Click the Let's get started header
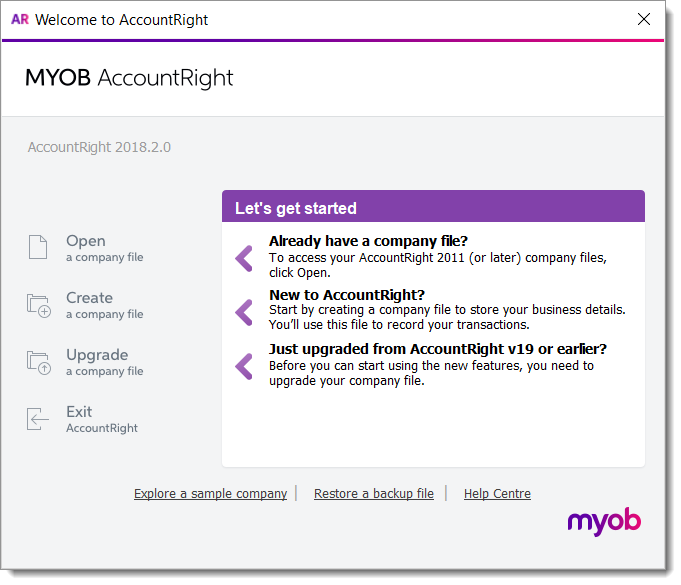Screen dimensions: 681x585 (x=296, y=209)
